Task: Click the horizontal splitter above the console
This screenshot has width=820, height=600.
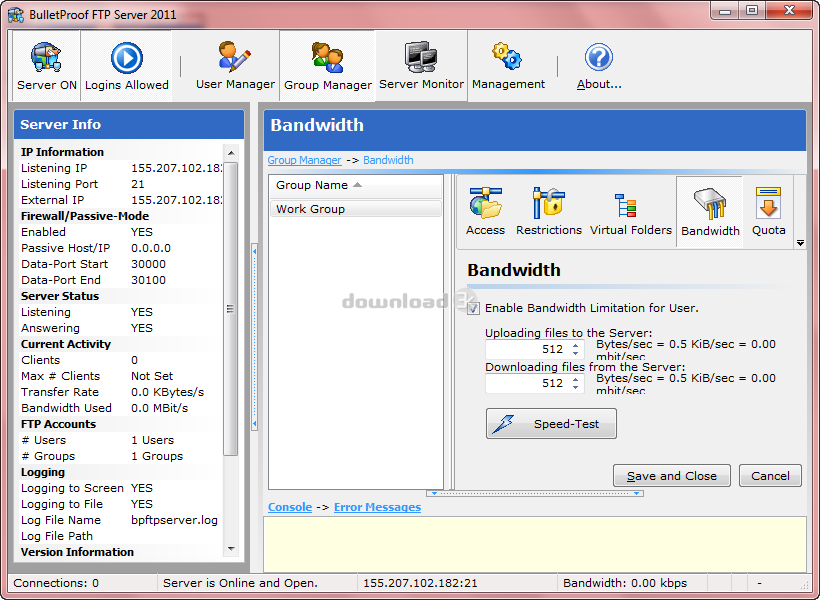Action: click(534, 493)
